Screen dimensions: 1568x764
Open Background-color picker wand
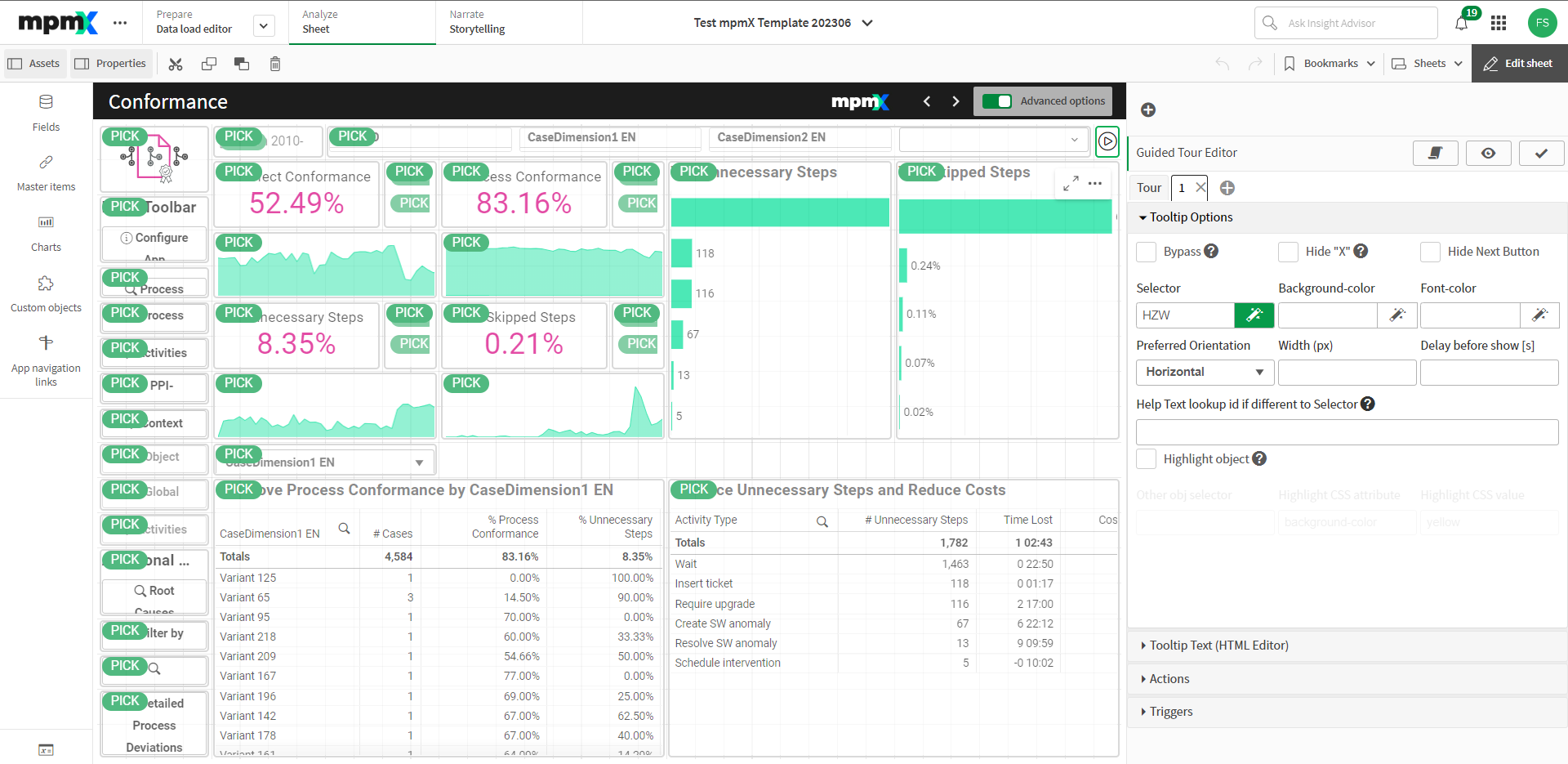click(x=1396, y=315)
